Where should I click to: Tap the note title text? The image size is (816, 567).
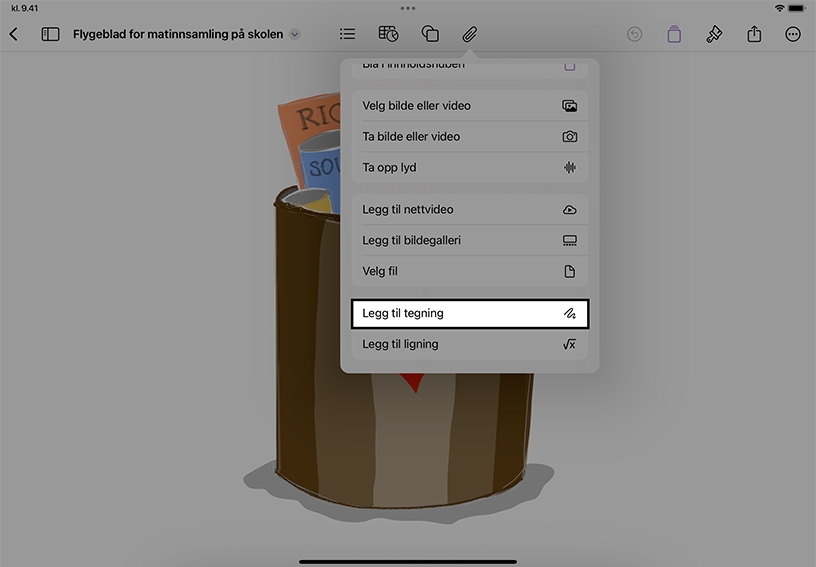coord(178,34)
